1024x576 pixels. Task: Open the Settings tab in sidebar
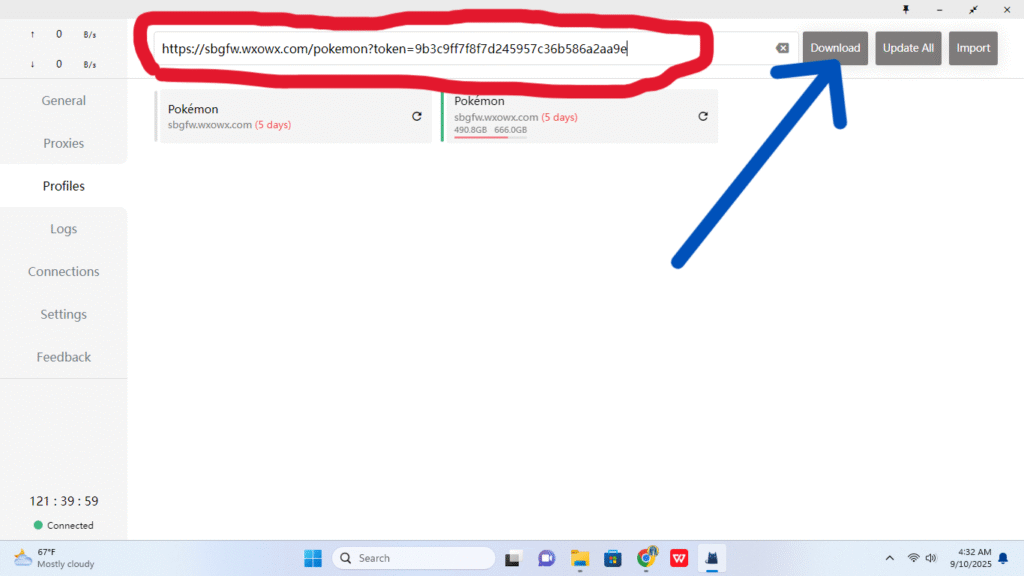pyautogui.click(x=63, y=314)
